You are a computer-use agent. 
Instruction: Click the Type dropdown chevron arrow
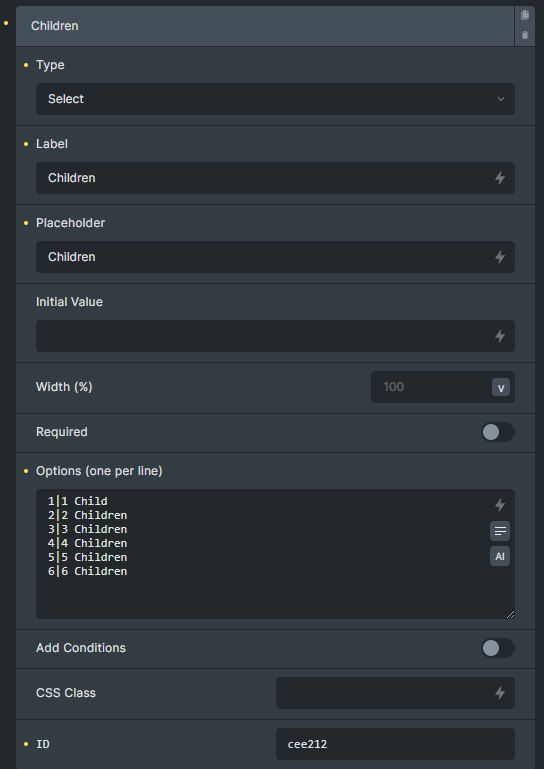[x=501, y=99]
